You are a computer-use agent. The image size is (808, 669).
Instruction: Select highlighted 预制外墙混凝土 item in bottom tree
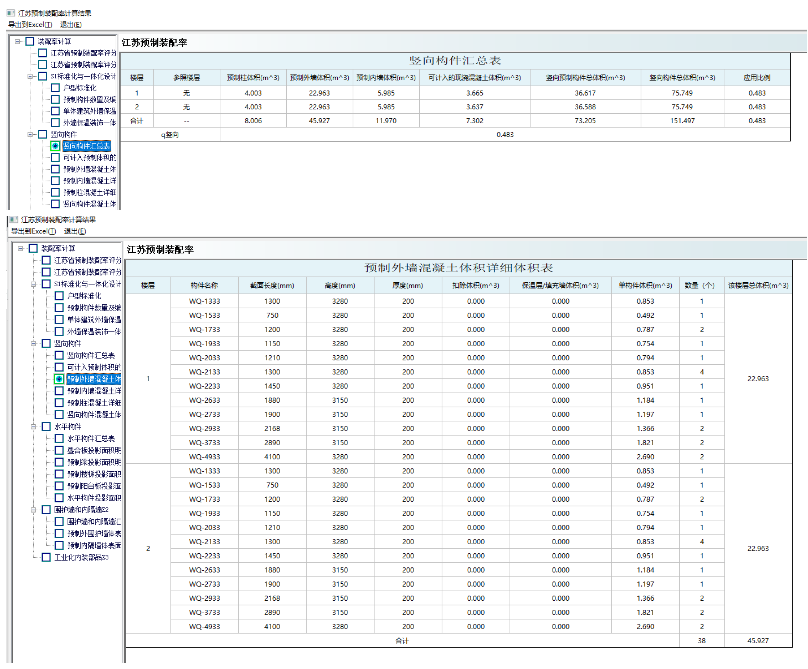tap(59, 380)
